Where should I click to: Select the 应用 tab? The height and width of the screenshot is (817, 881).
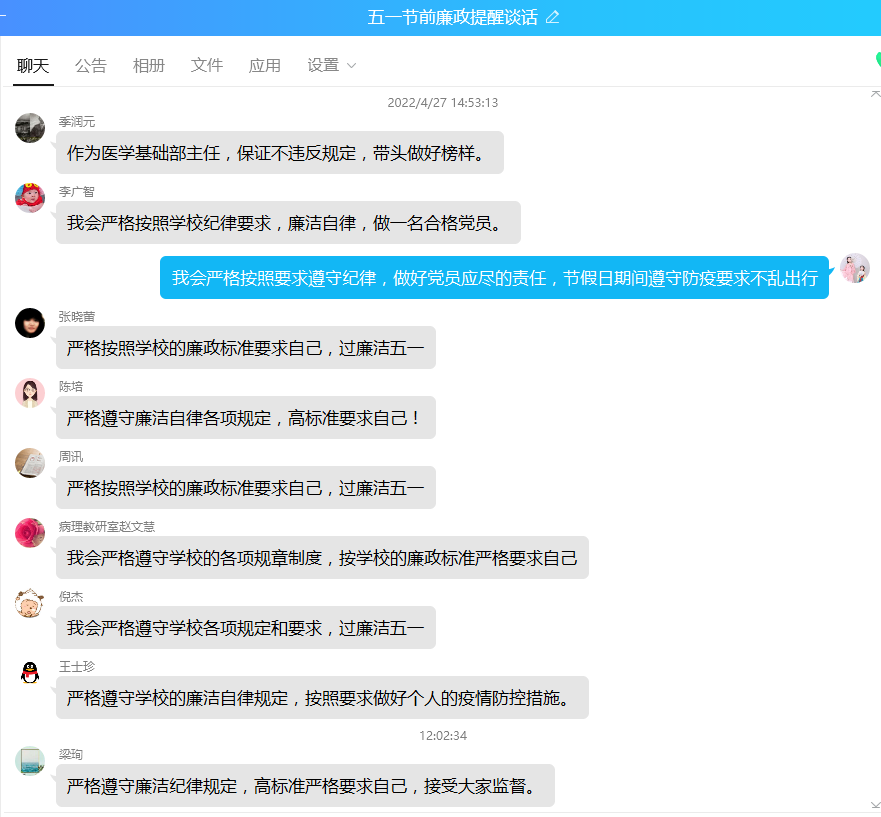tap(264, 65)
